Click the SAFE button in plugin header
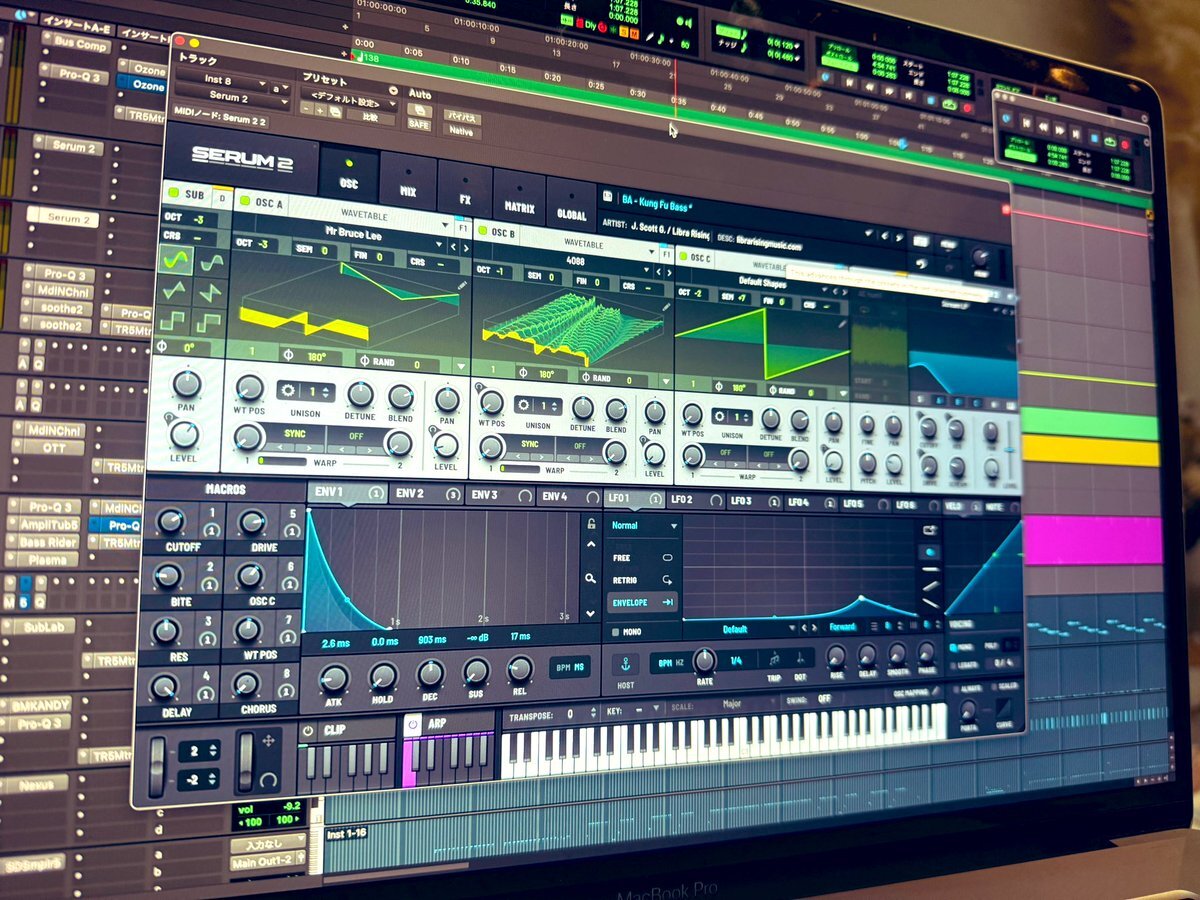 point(418,124)
